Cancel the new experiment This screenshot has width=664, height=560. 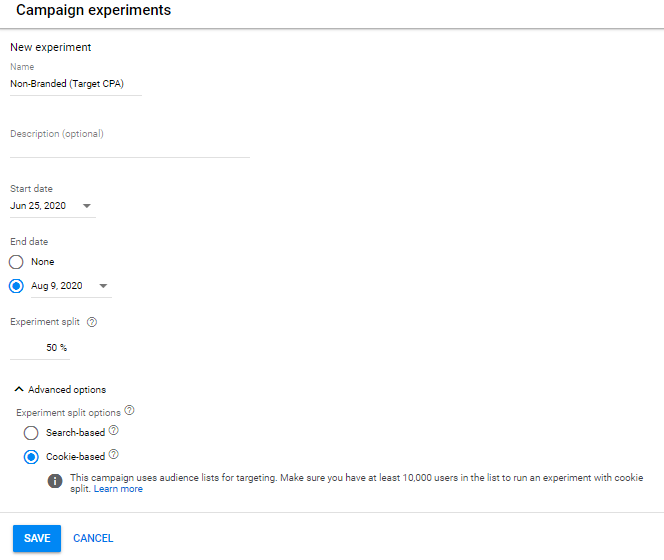[x=93, y=538]
